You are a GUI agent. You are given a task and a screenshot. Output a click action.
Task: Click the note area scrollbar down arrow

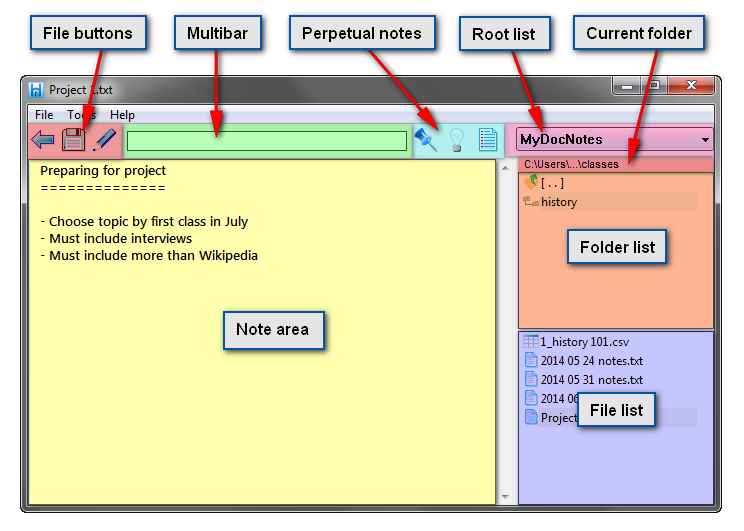tap(506, 497)
